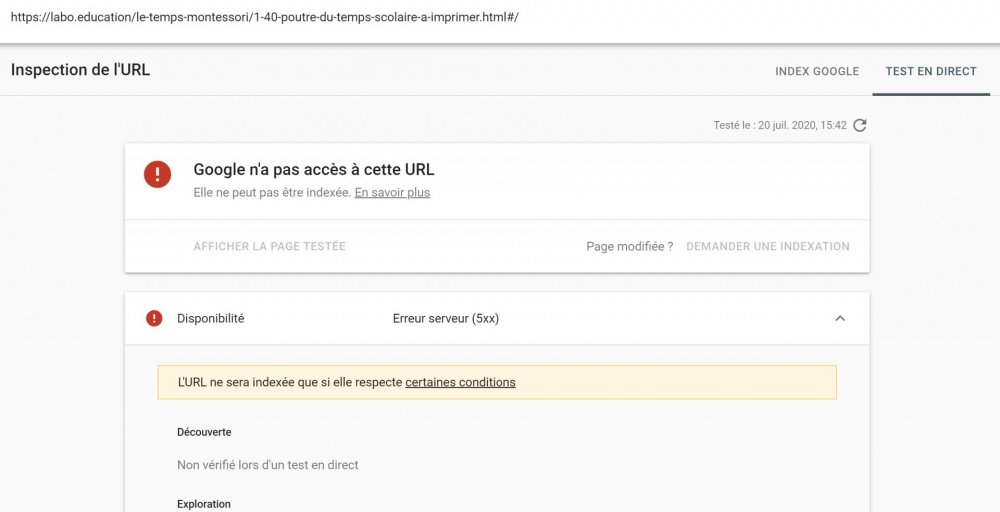Click the red alert icon next to Disponibilité
This screenshot has height=512, width=1000.
tap(154, 318)
